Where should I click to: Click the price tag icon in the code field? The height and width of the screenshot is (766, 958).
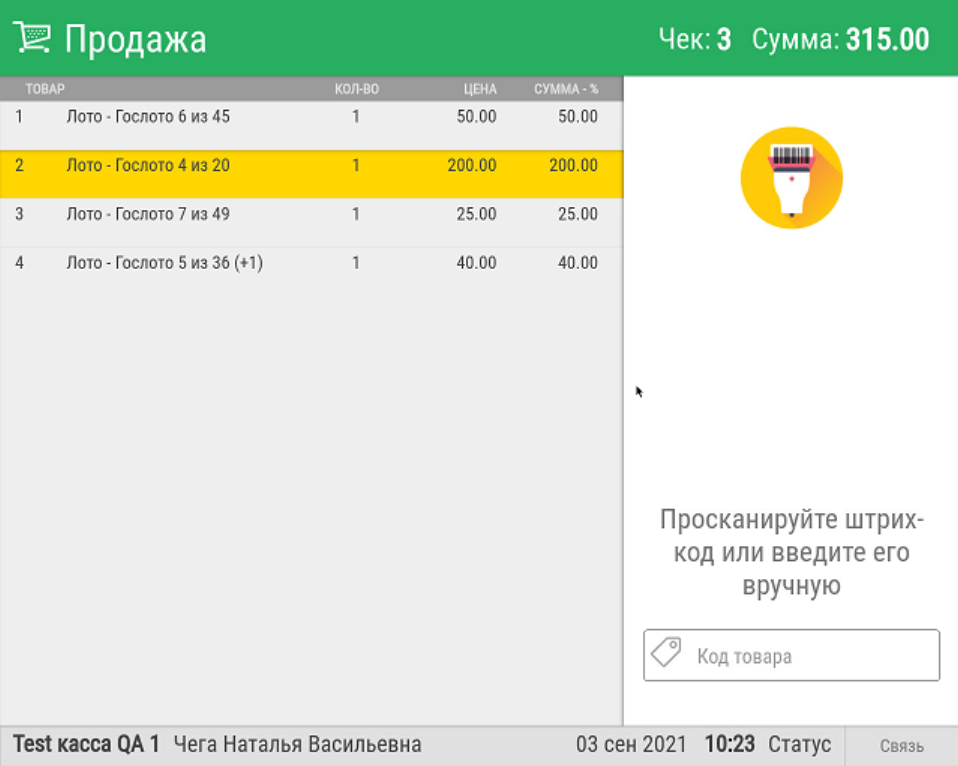666,652
